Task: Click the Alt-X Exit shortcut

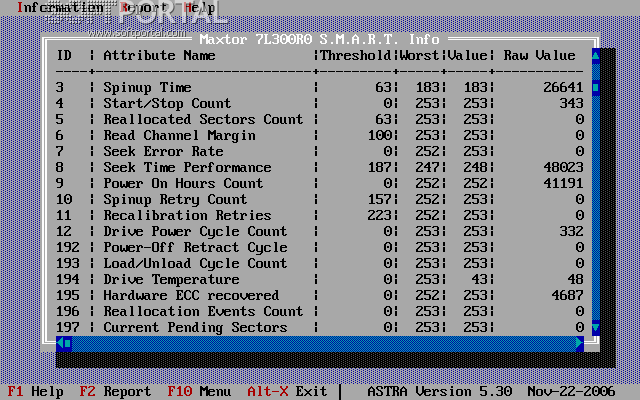Action: pyautogui.click(x=287, y=391)
